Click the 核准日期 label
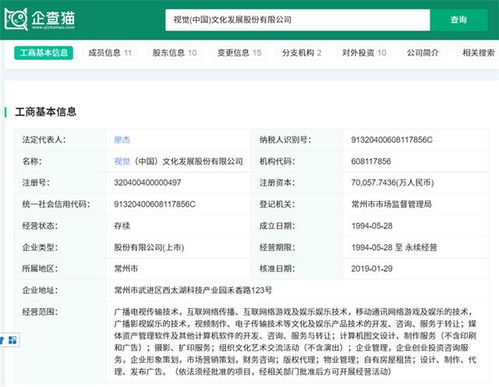 [277, 269]
